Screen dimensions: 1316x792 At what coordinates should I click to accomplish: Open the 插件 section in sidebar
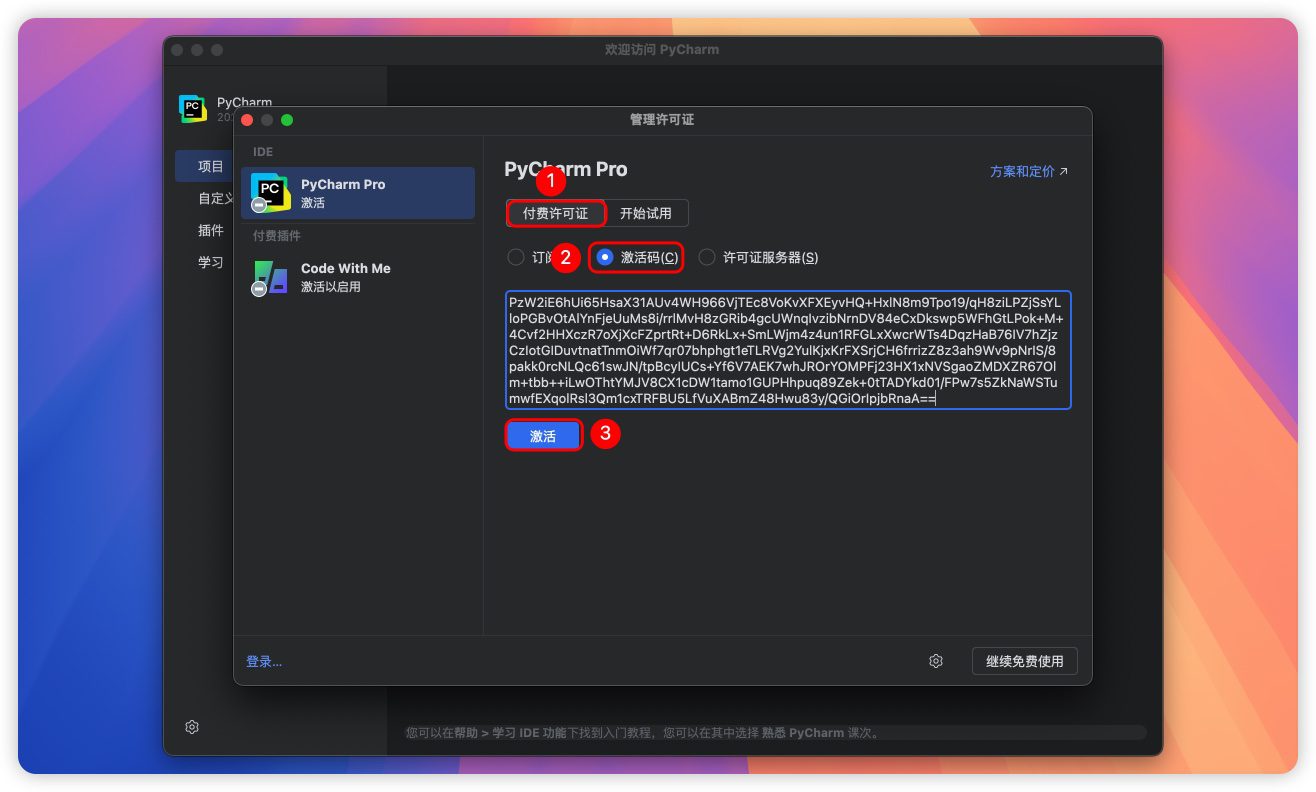[x=210, y=230]
